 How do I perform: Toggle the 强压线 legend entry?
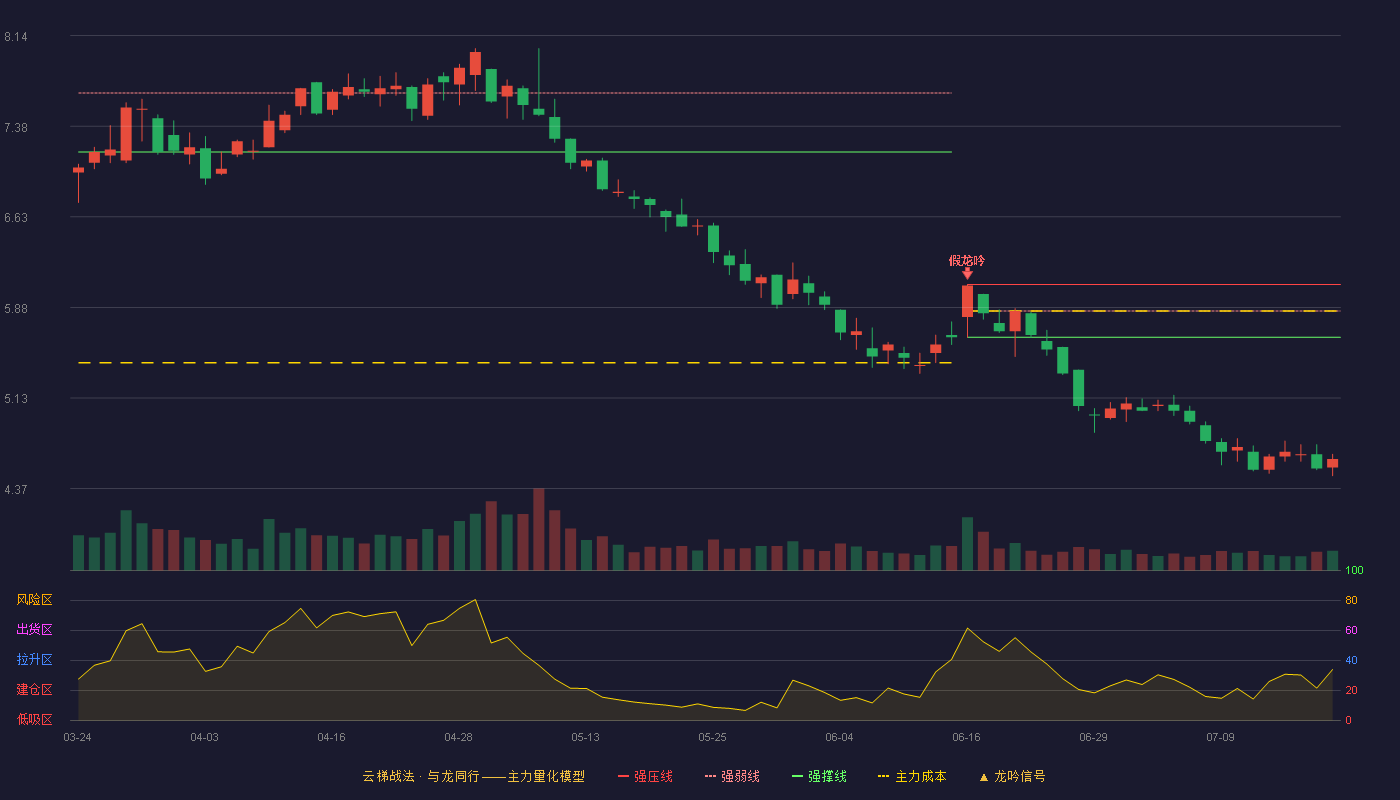(x=645, y=776)
